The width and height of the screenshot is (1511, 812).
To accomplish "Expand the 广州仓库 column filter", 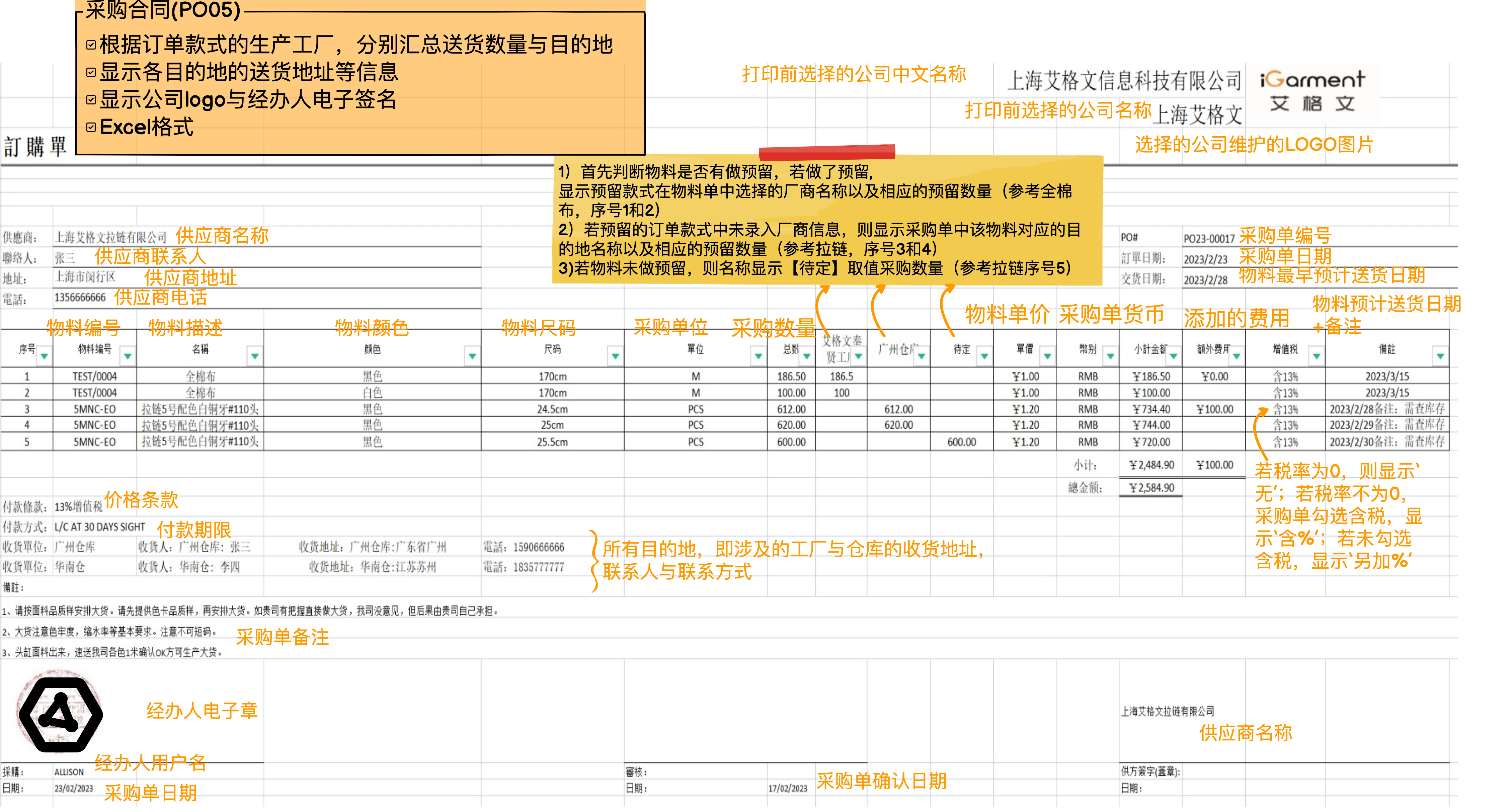I will [x=922, y=356].
